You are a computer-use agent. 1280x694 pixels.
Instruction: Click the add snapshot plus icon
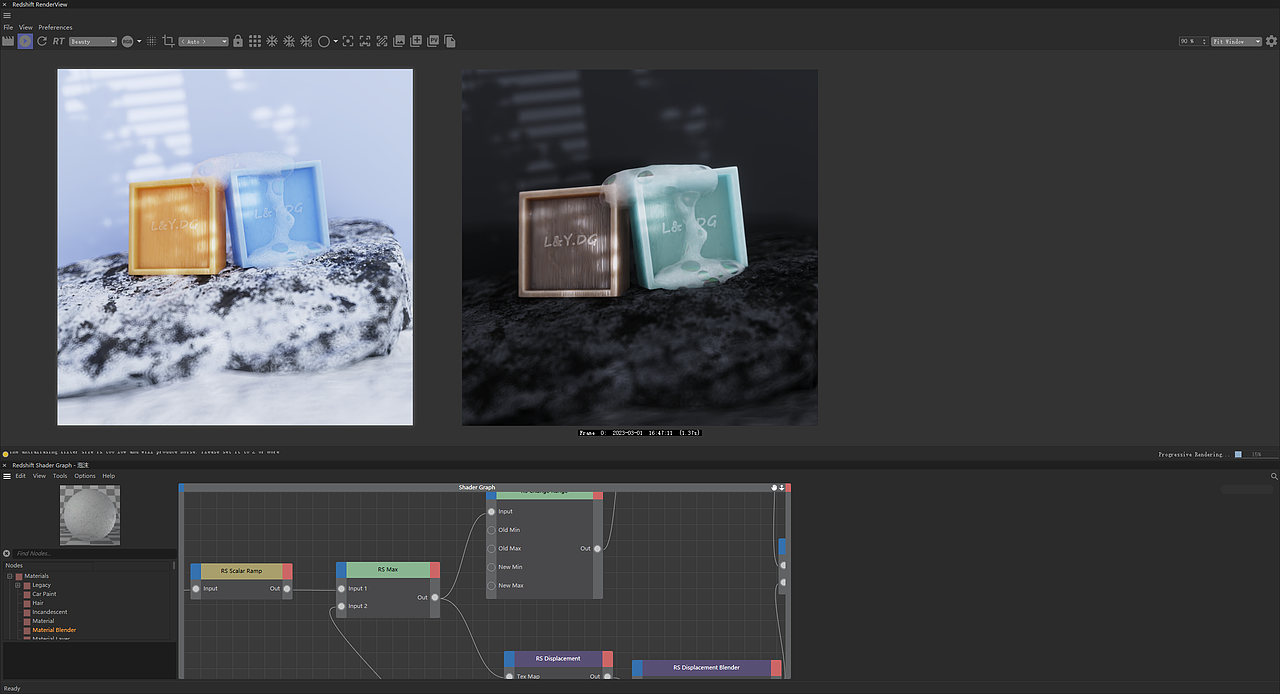tap(416, 41)
